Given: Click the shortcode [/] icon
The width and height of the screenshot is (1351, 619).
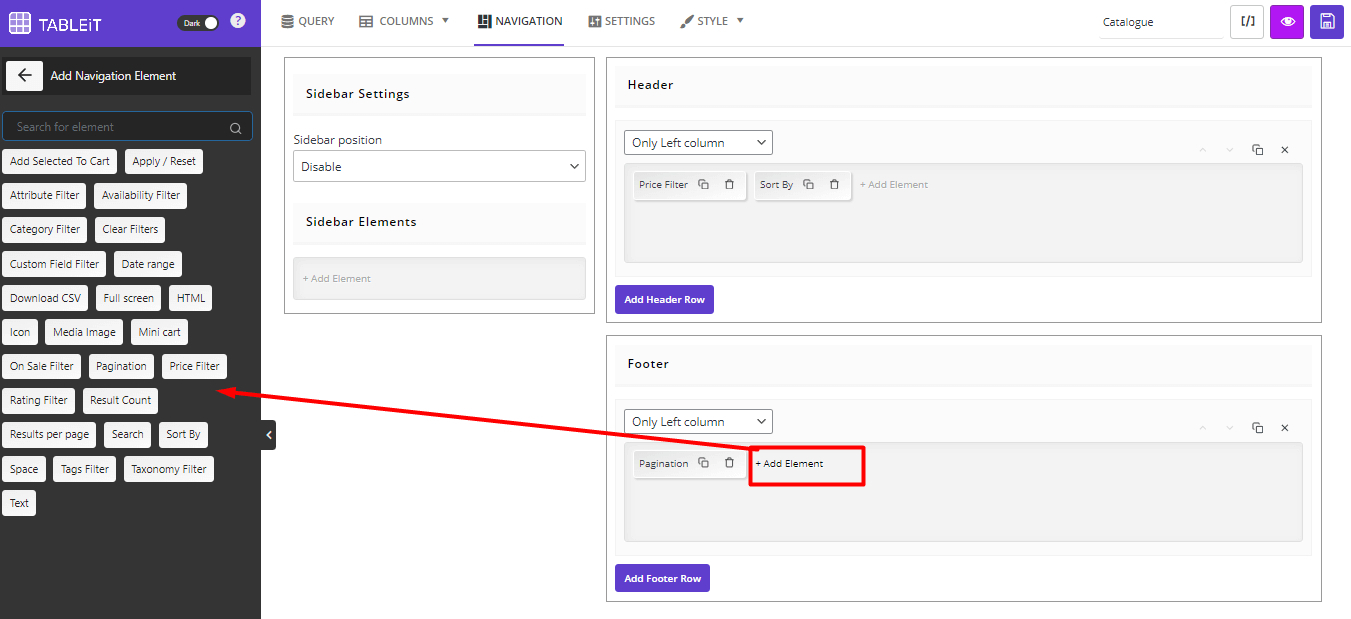Looking at the screenshot, I should click(x=1247, y=21).
